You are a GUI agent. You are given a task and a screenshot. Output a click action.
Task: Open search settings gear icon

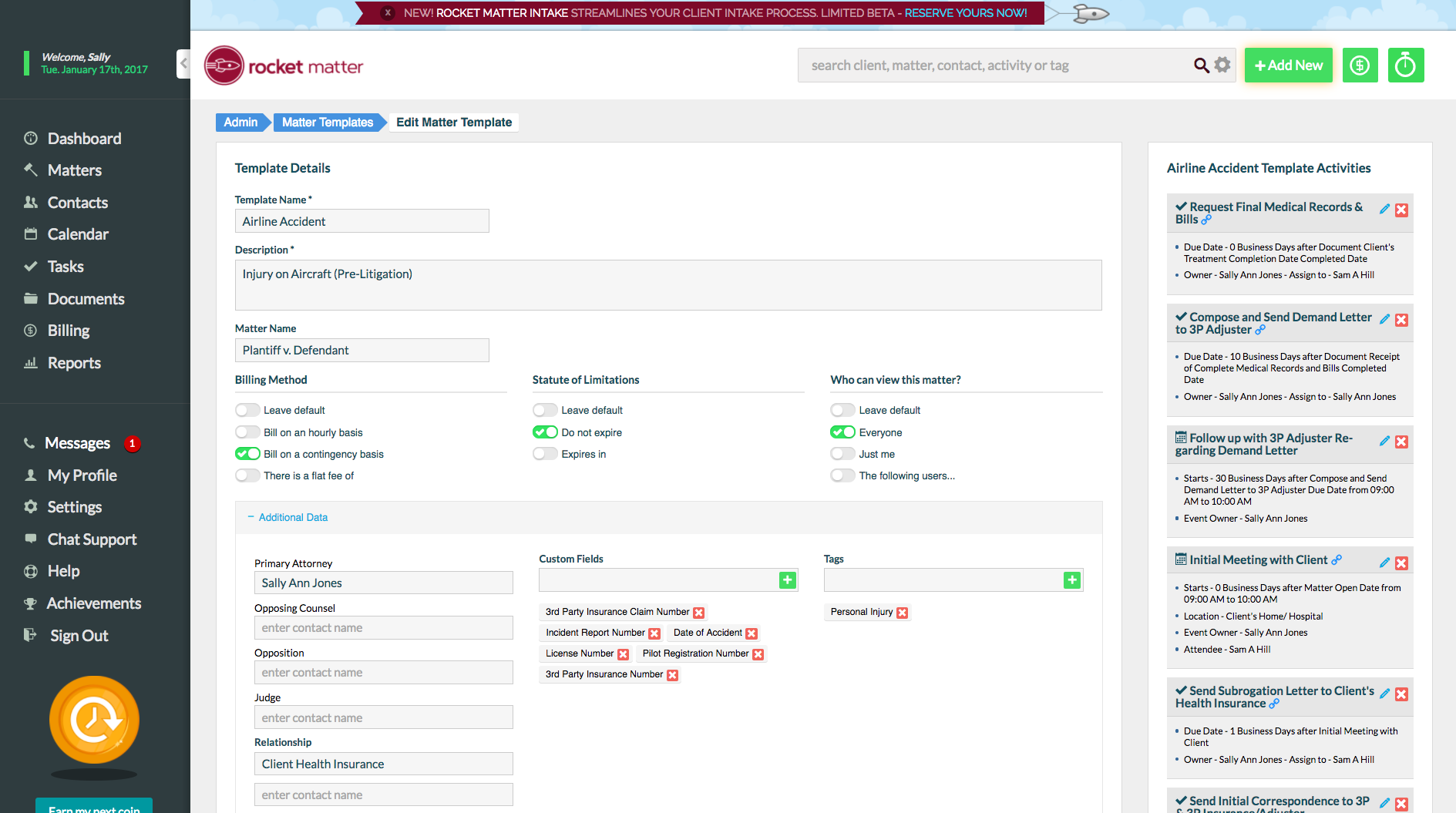1222,66
